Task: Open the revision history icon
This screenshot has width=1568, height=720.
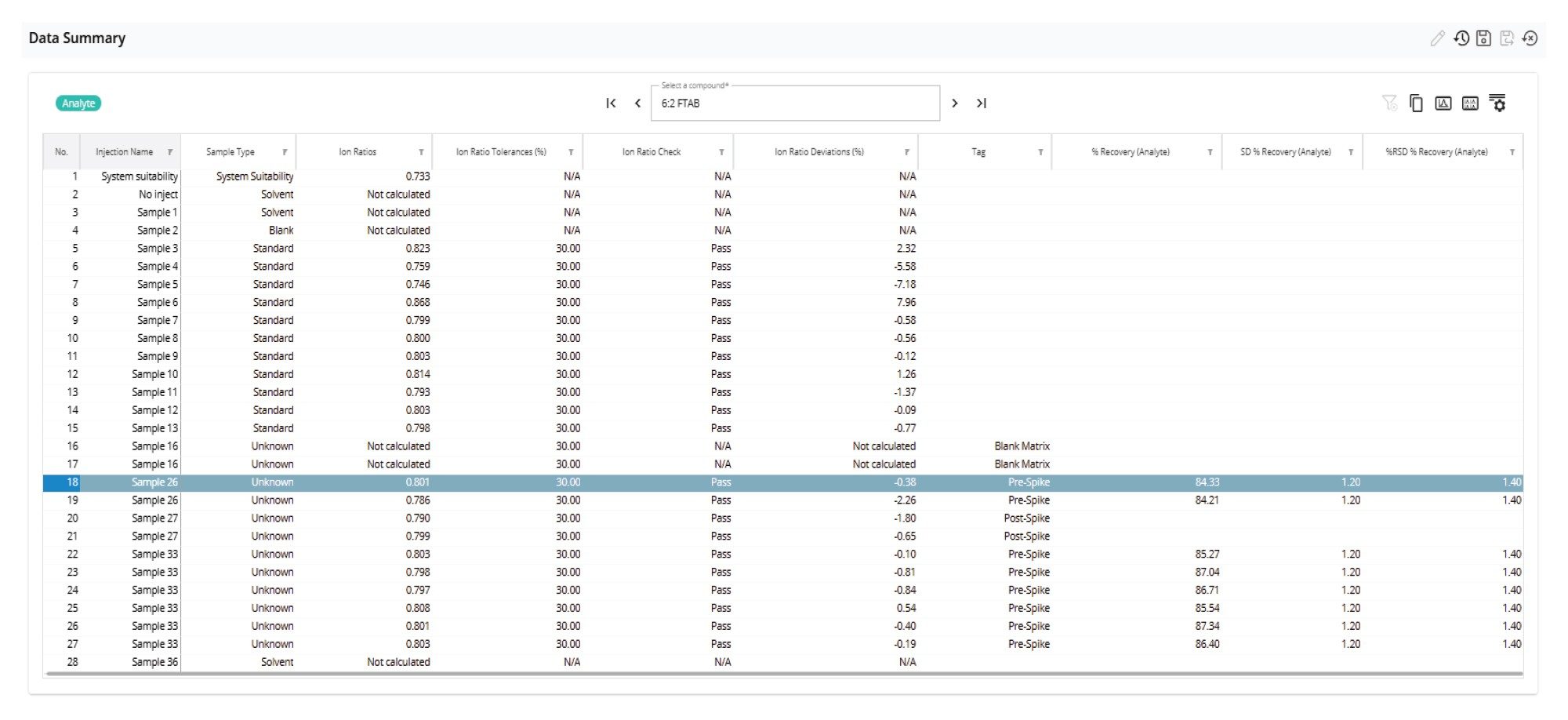Action: tap(1461, 38)
